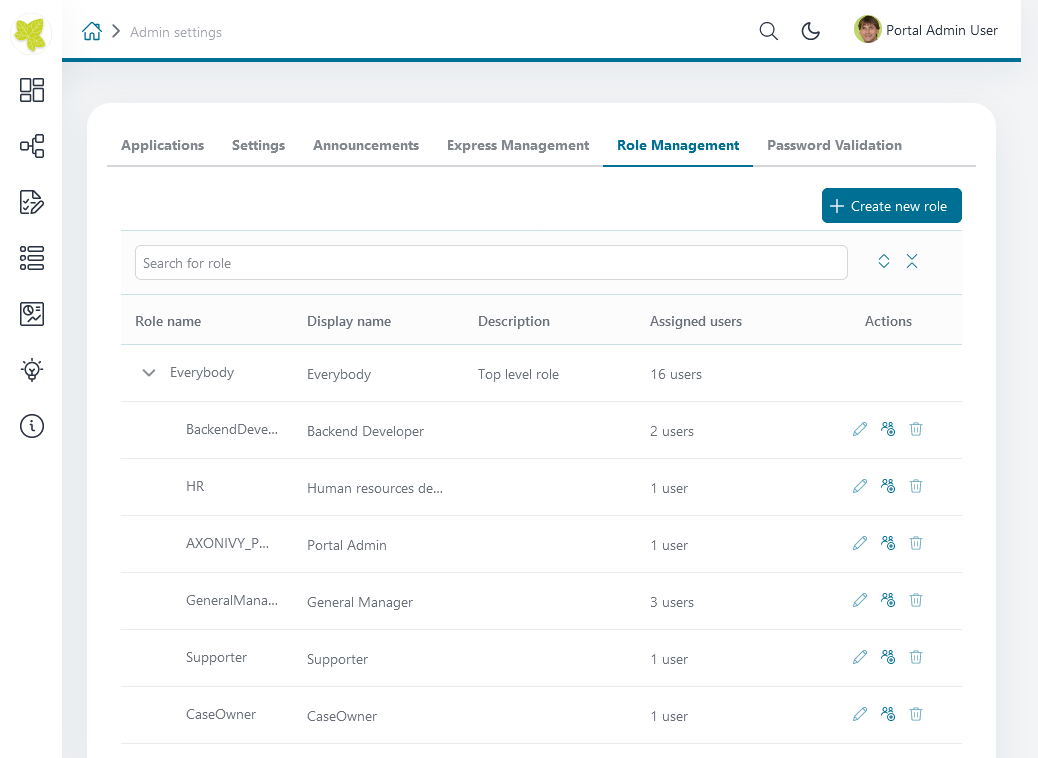
Task: Switch to the Announcements tab
Action: 365,145
